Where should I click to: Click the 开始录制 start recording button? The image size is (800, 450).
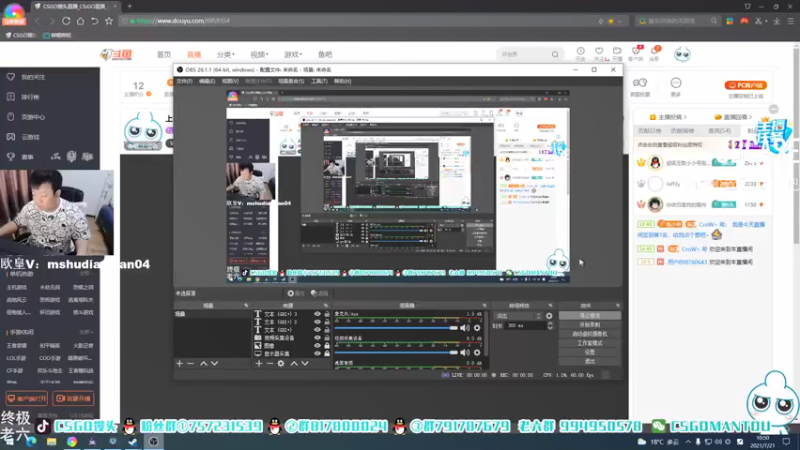coord(590,325)
